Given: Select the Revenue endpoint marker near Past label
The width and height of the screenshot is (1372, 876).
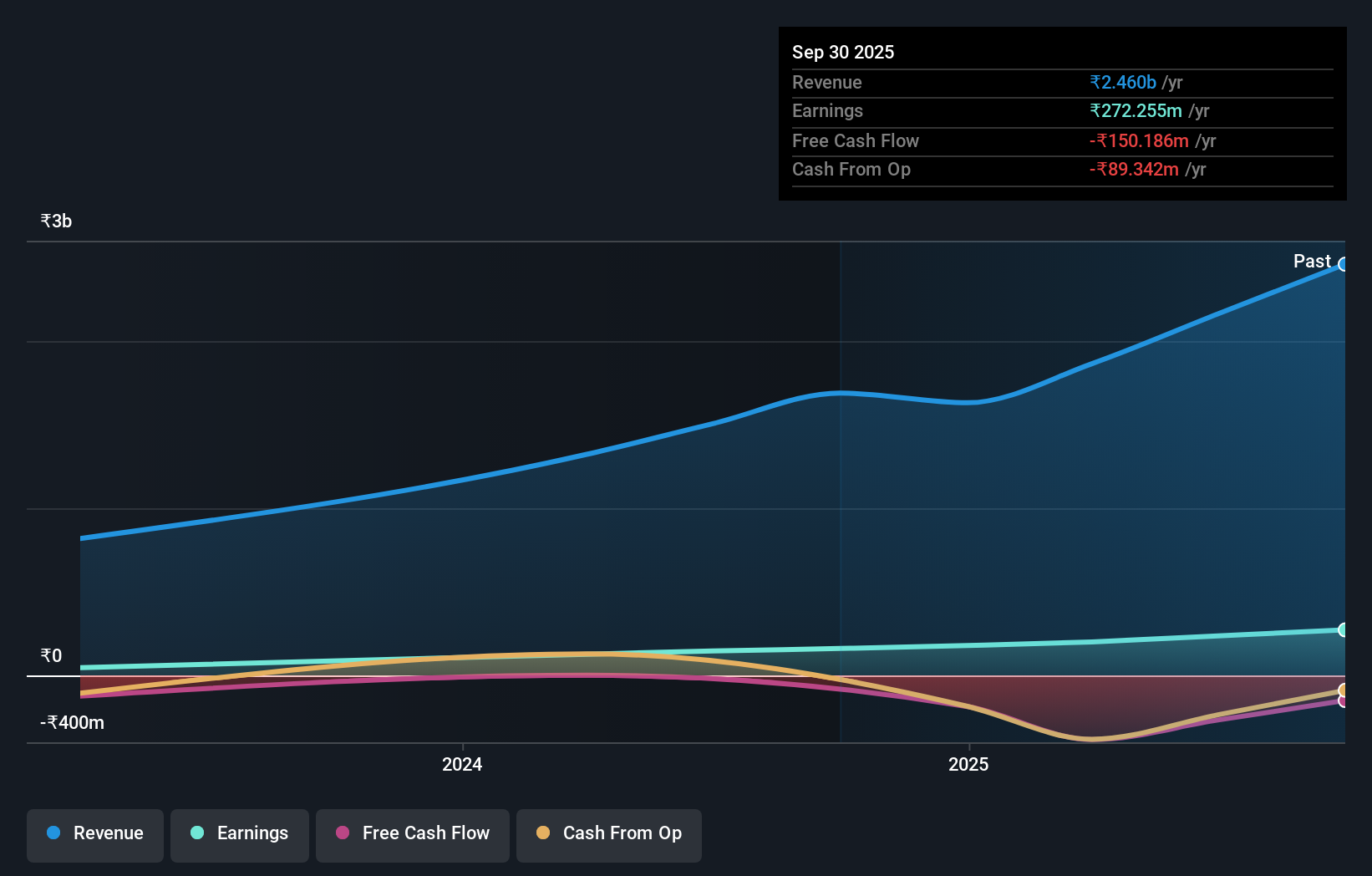Looking at the screenshot, I should [1343, 265].
